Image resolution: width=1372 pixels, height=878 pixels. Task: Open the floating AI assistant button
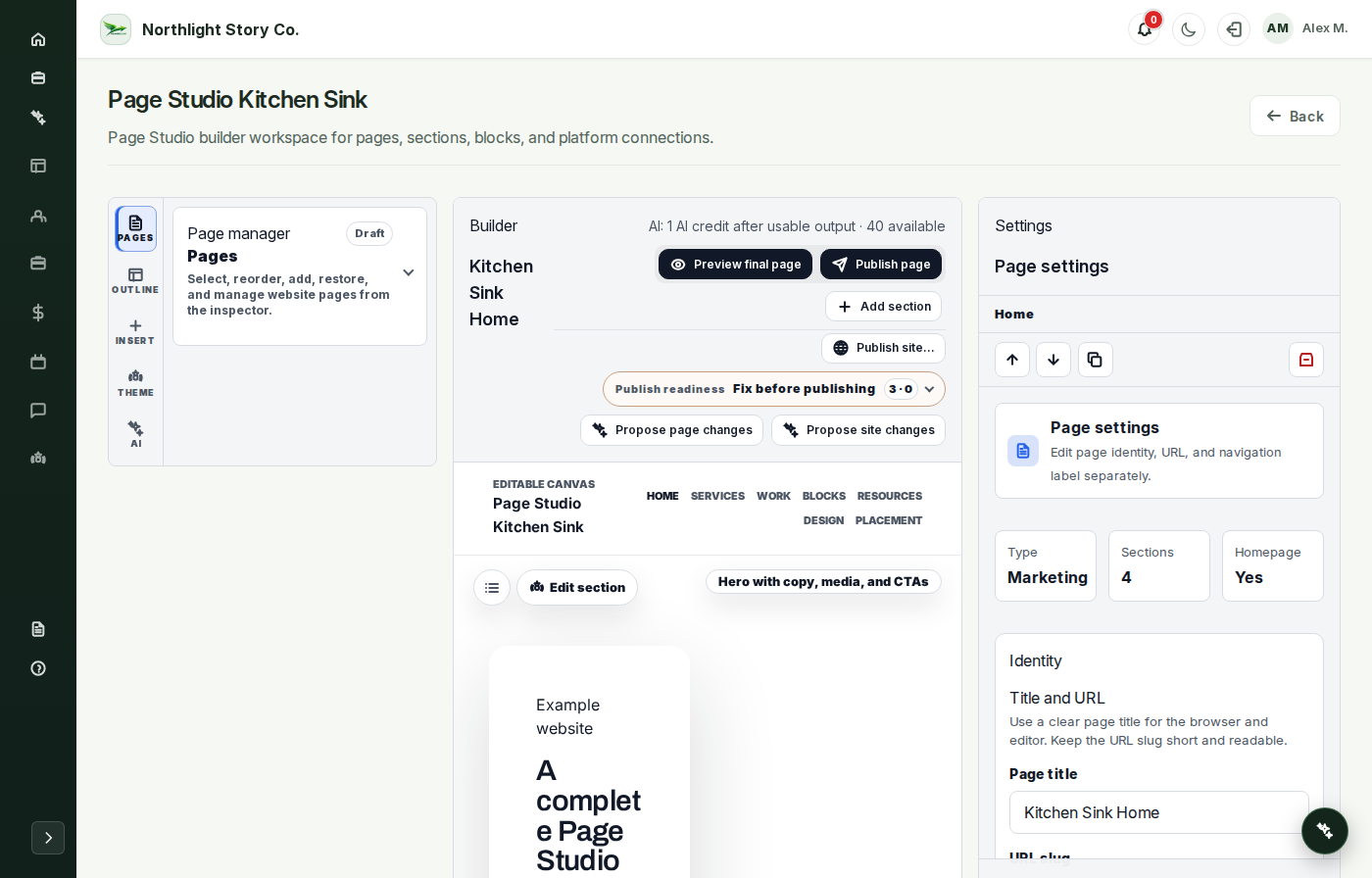pos(1325,831)
